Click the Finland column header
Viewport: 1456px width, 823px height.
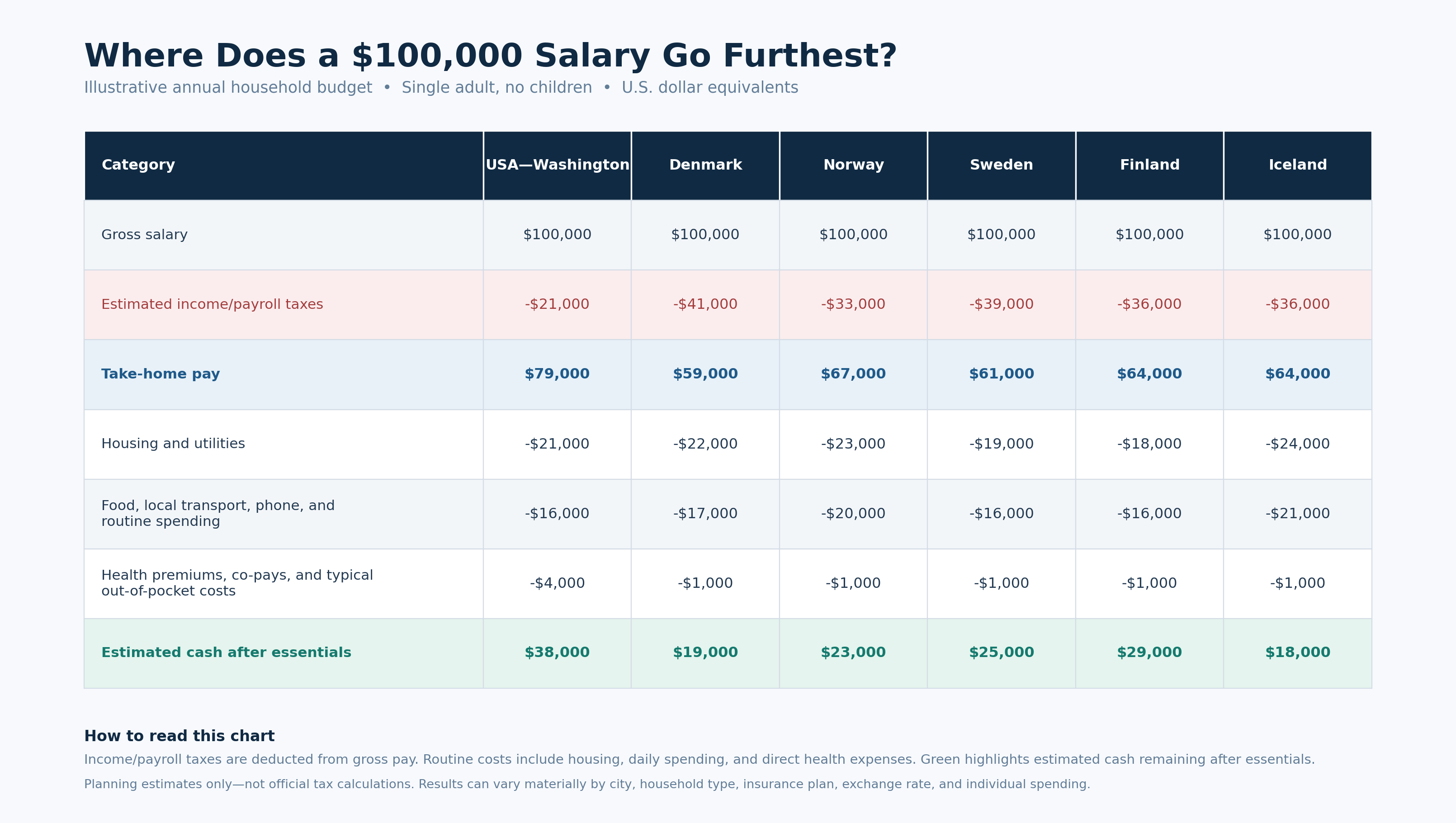coord(1149,165)
